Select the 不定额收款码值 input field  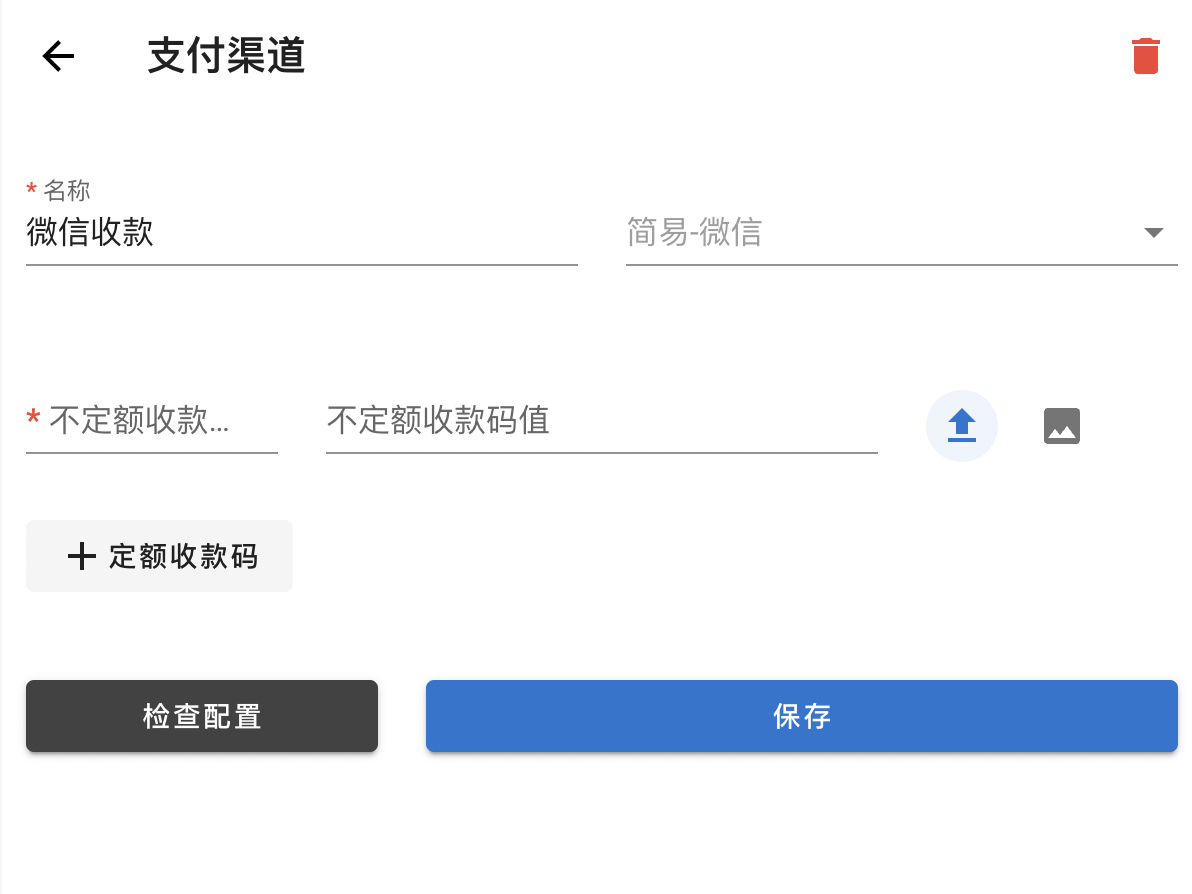coord(600,421)
